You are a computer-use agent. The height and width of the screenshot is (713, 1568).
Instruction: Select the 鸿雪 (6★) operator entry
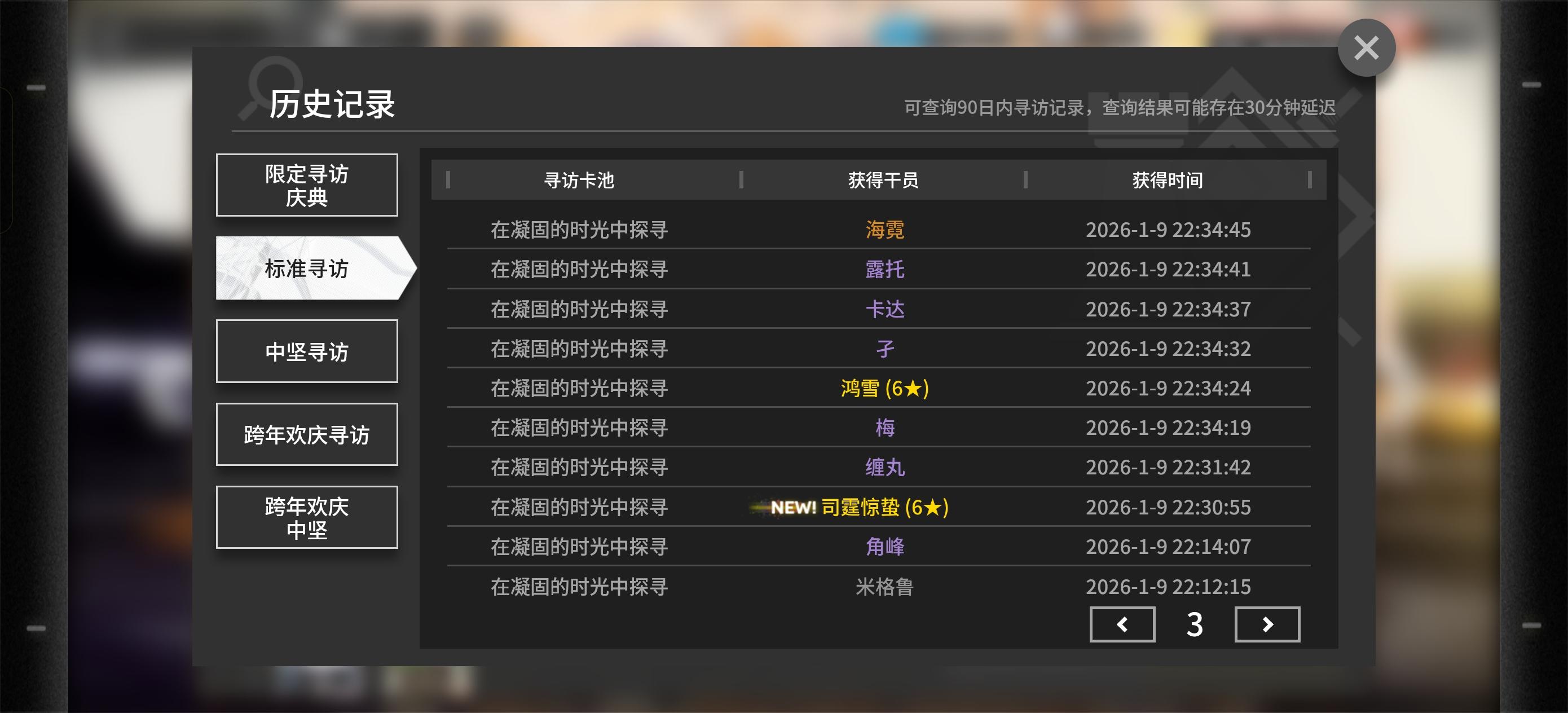click(884, 388)
